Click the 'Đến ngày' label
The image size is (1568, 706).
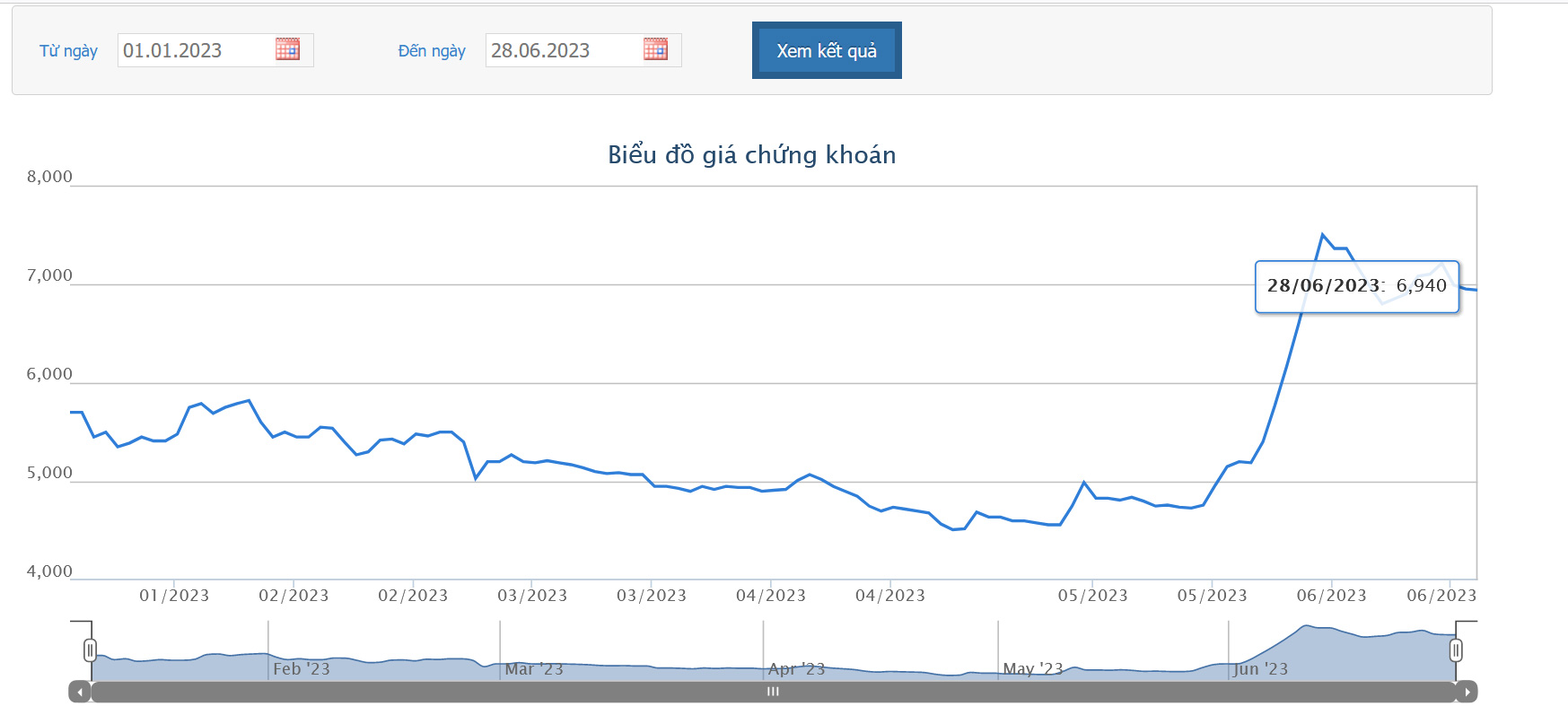(x=432, y=51)
